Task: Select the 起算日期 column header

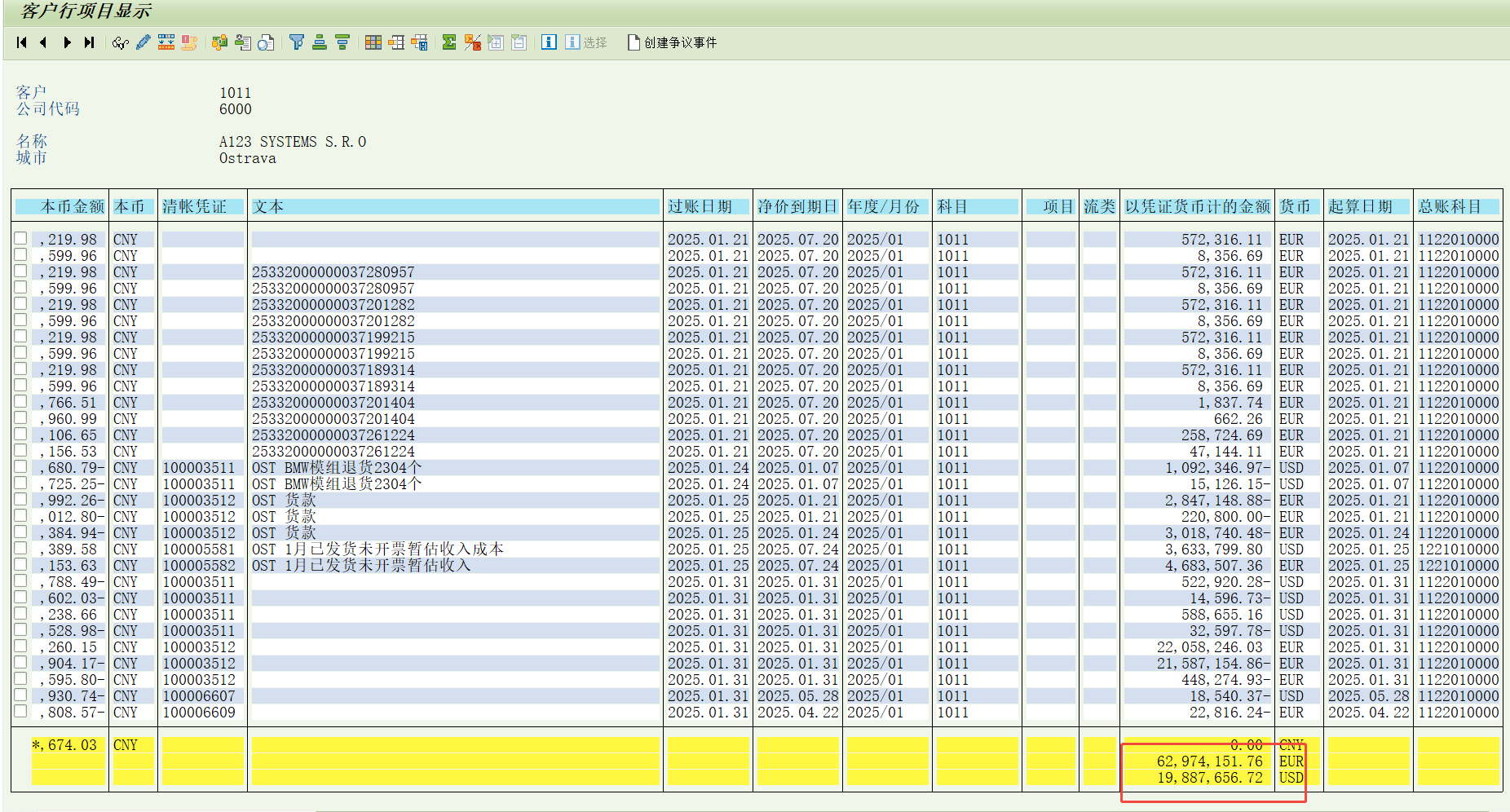Action: (x=1368, y=207)
